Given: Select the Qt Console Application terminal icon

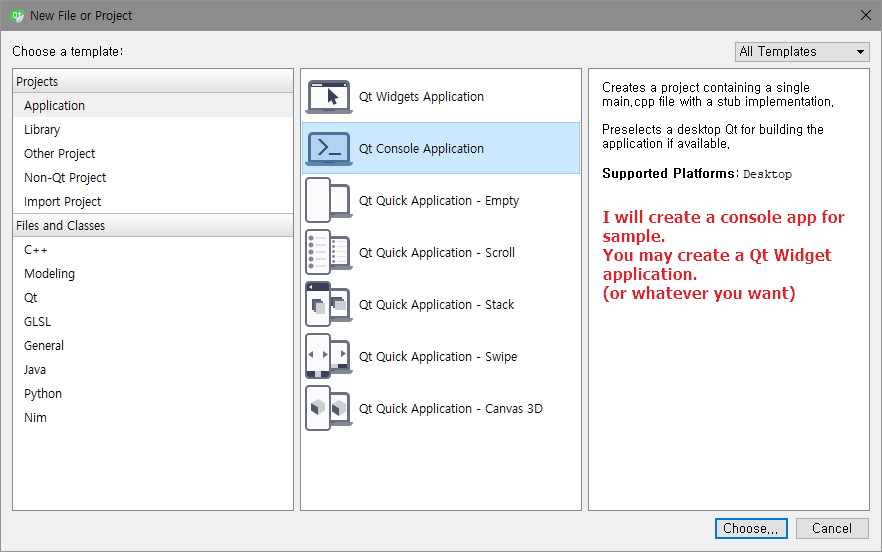Looking at the screenshot, I should click(x=328, y=149).
